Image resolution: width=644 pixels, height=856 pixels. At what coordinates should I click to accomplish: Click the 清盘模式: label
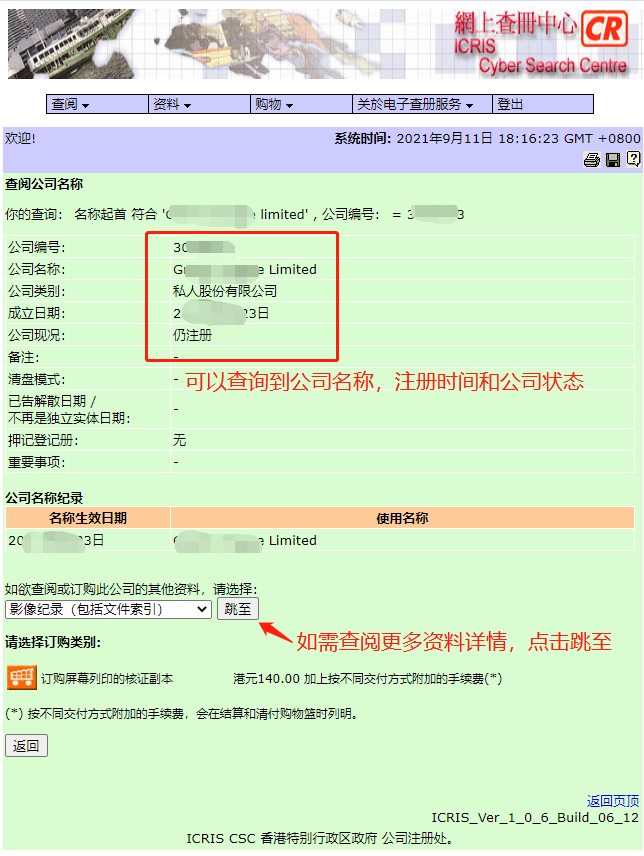[37, 379]
